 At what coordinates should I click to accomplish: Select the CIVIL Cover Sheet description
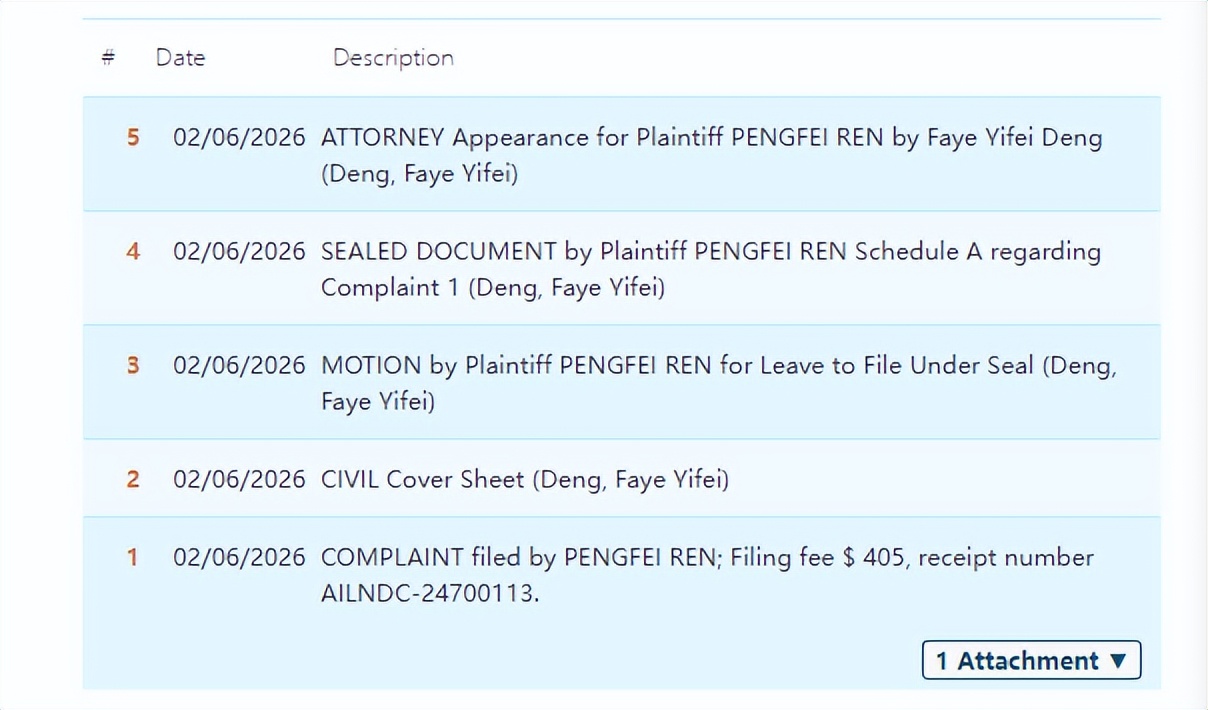[524, 480]
